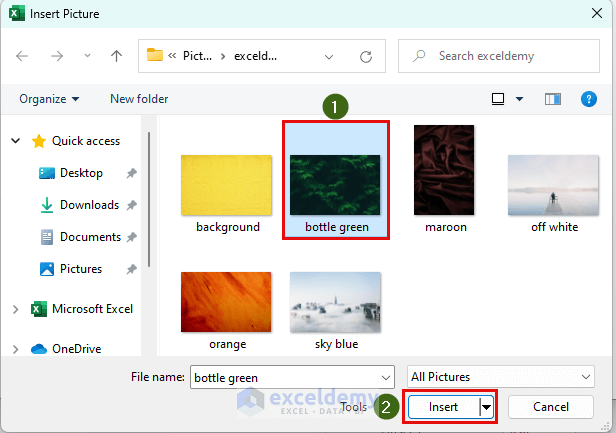Expand the File name dropdown arrow
This screenshot has width=616, height=433.
386,378
